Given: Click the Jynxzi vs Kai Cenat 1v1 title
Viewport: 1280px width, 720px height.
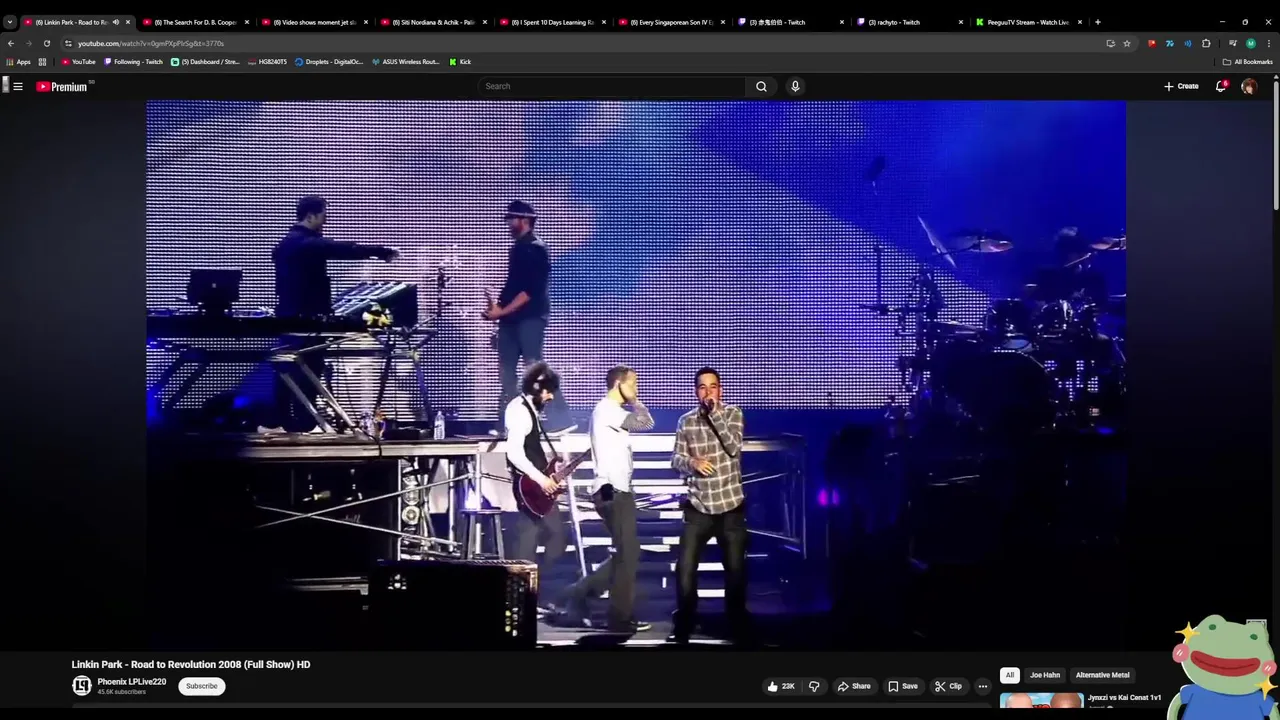Looking at the screenshot, I should (x=1125, y=697).
